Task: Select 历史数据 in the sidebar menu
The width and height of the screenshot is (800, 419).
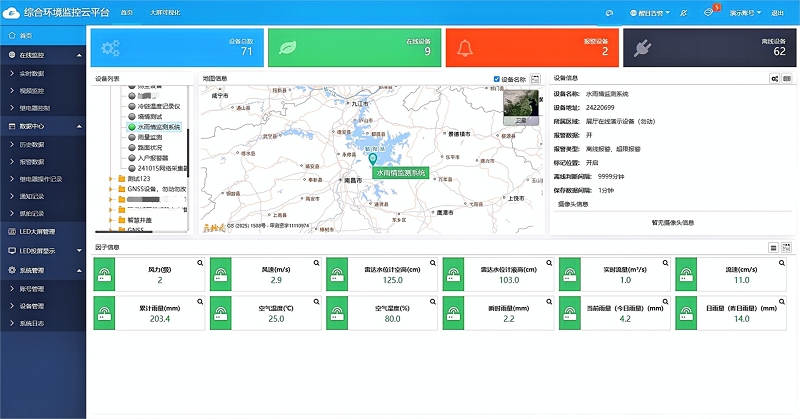Action: click(x=35, y=144)
